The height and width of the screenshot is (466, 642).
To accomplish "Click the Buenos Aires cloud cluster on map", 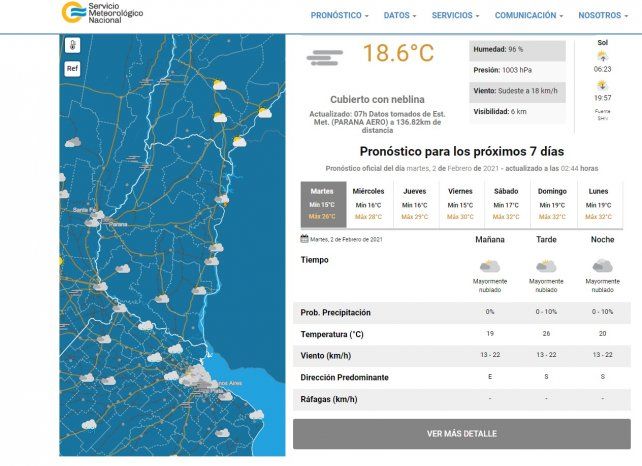I will (x=197, y=376).
